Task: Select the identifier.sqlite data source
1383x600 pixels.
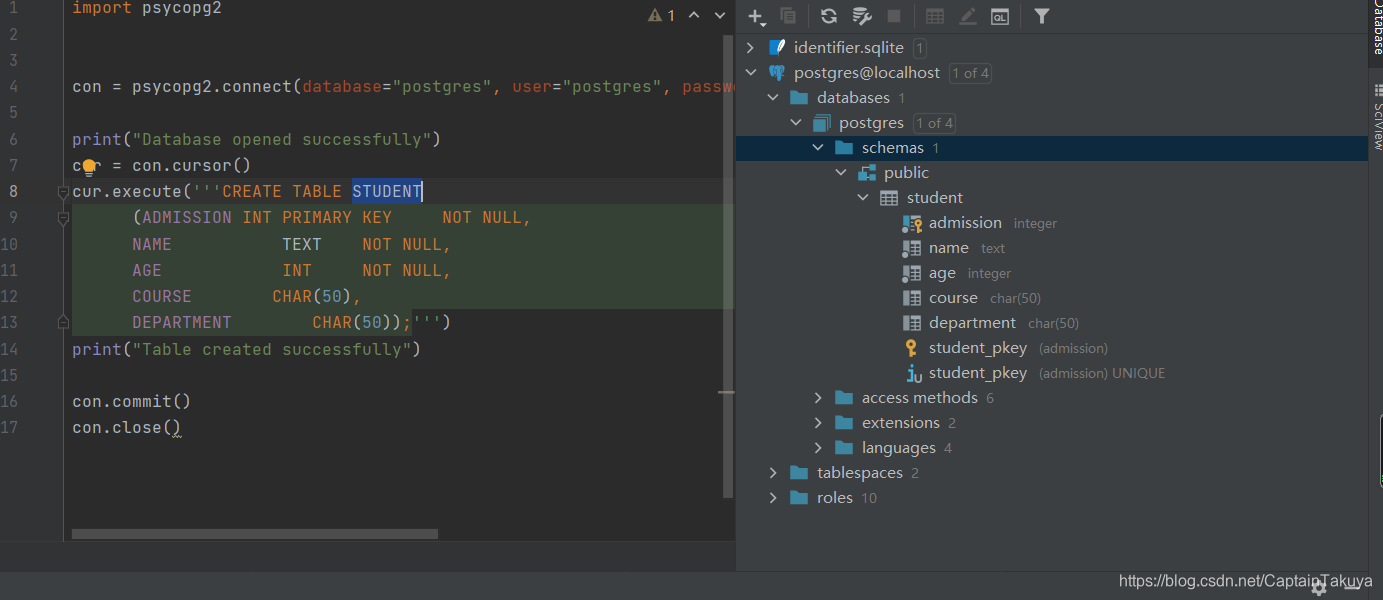Action: tap(849, 47)
